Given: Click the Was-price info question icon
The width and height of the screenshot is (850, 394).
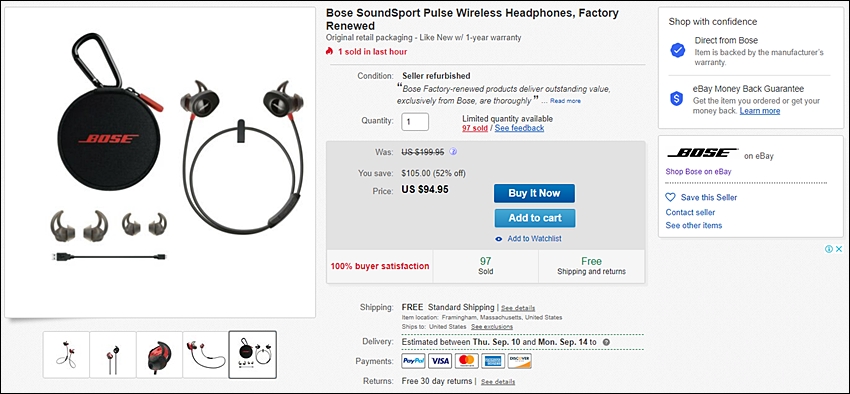Looking at the screenshot, I should click(x=453, y=152).
